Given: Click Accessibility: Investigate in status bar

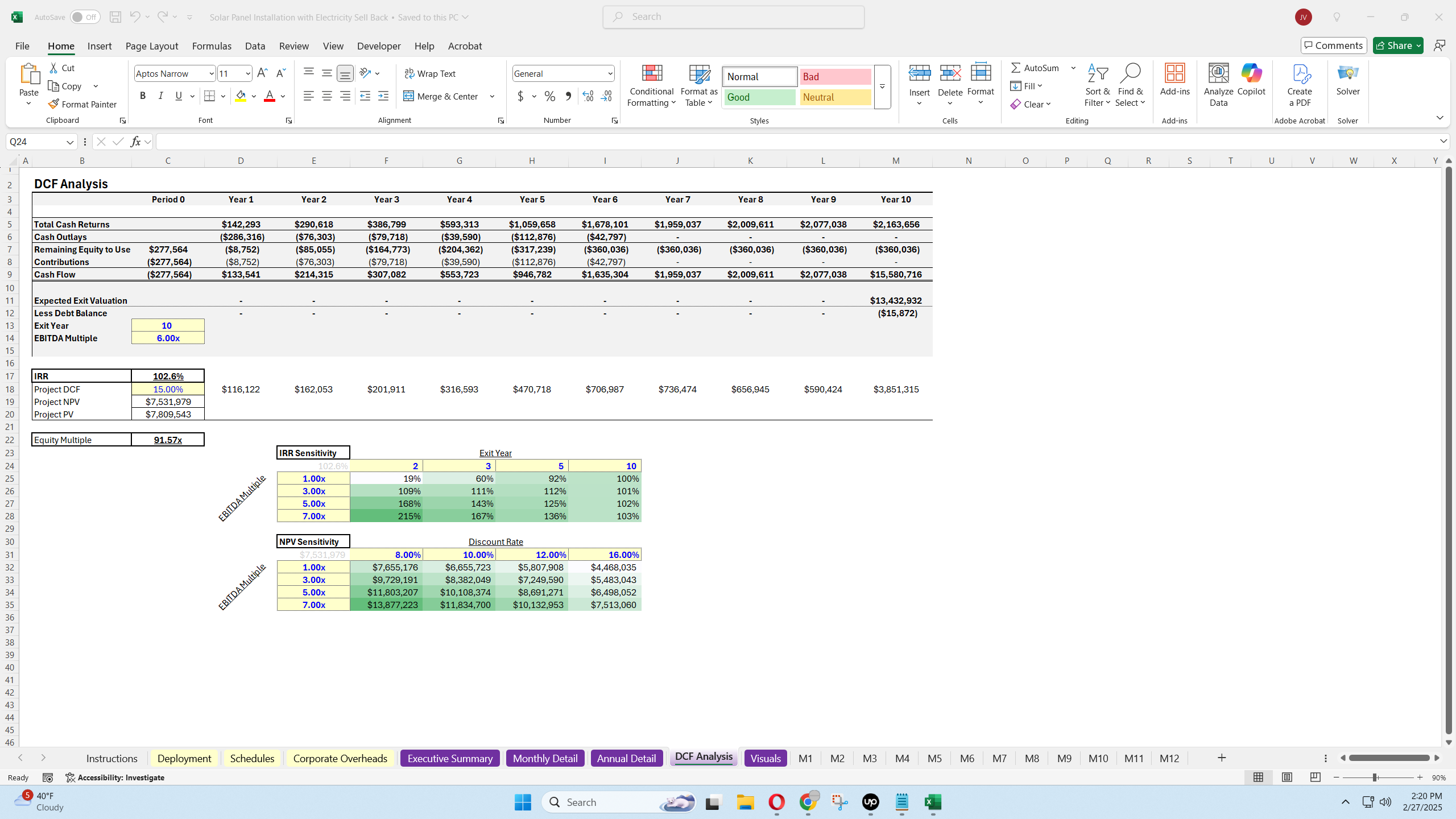Looking at the screenshot, I should pyautogui.click(x=115, y=777).
